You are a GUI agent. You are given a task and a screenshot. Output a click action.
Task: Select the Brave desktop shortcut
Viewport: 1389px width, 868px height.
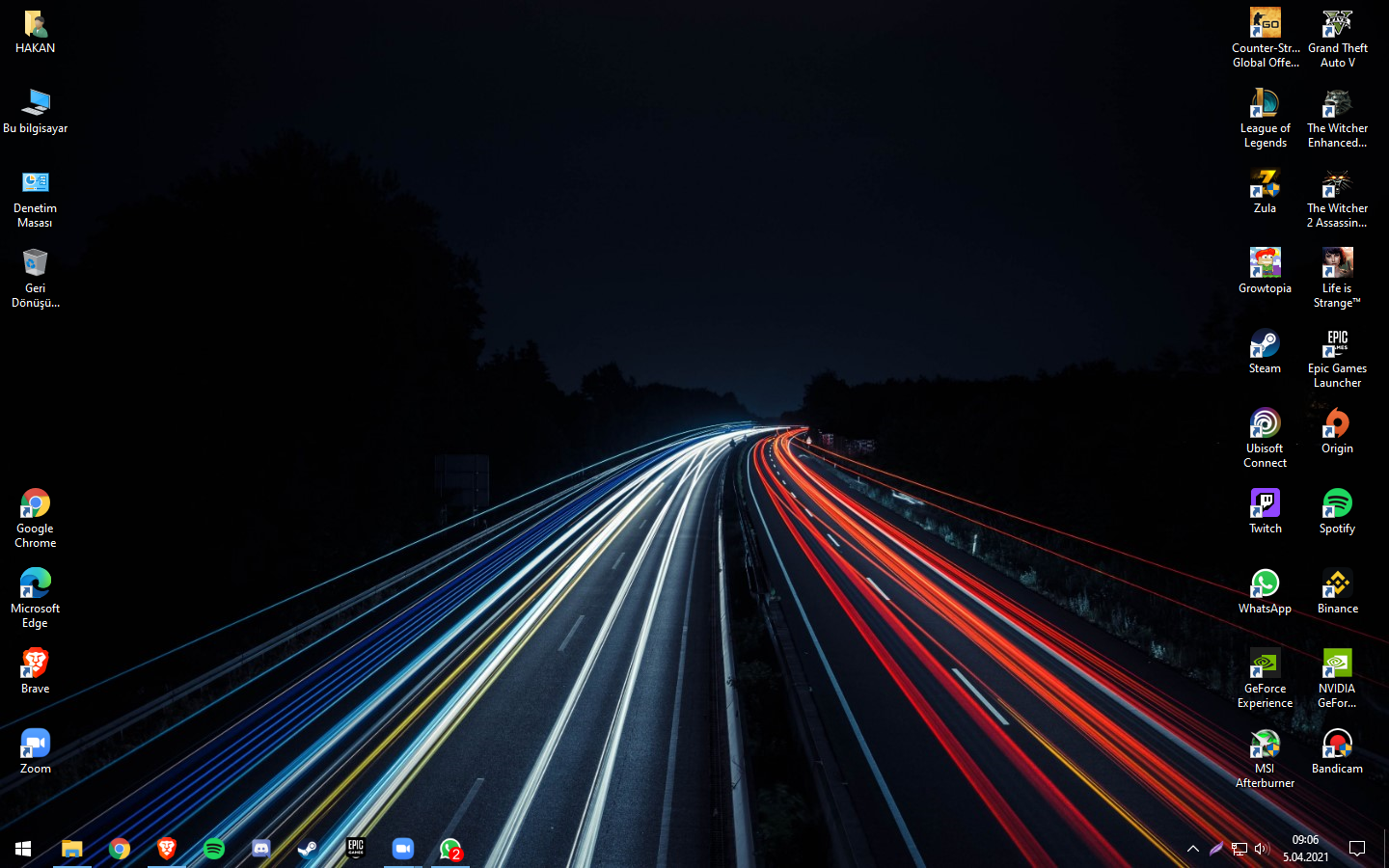coord(35,672)
